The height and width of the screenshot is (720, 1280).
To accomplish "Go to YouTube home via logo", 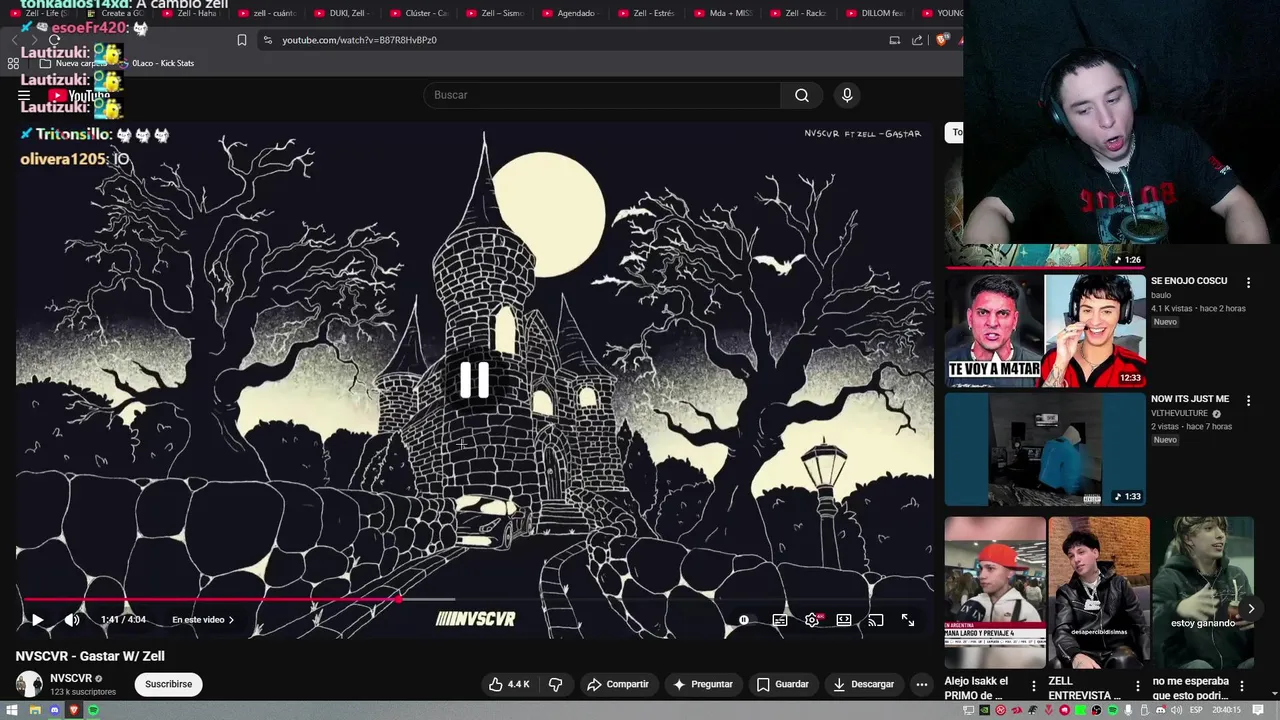I will point(79,96).
